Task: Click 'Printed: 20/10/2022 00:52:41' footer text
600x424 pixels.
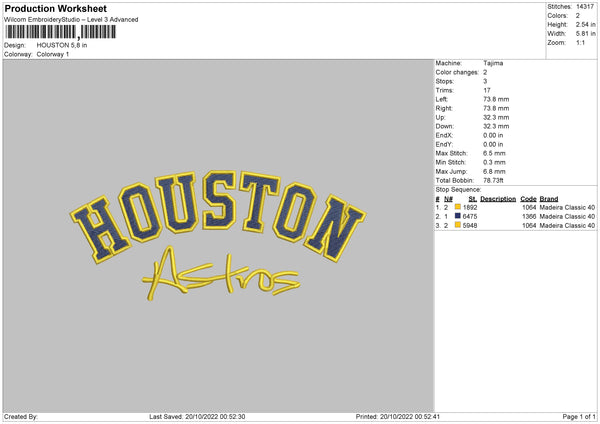Action: click(398, 417)
